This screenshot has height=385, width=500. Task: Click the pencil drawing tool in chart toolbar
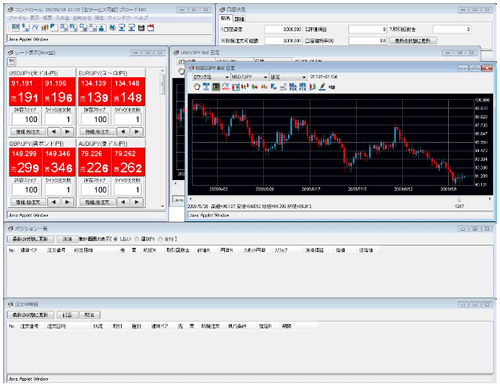click(x=322, y=87)
